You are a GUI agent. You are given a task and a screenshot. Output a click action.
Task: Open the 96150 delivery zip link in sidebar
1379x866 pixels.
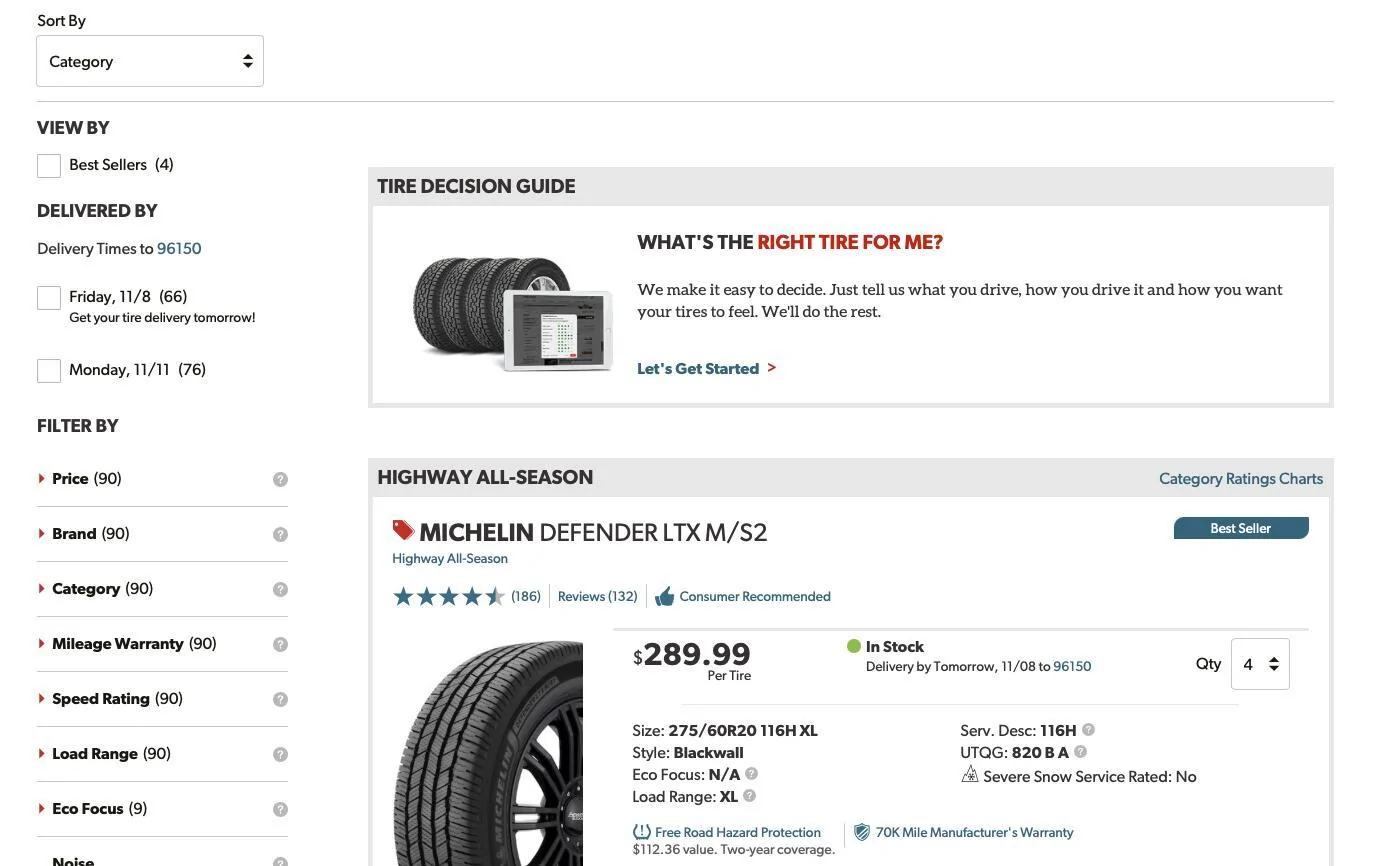pos(179,249)
